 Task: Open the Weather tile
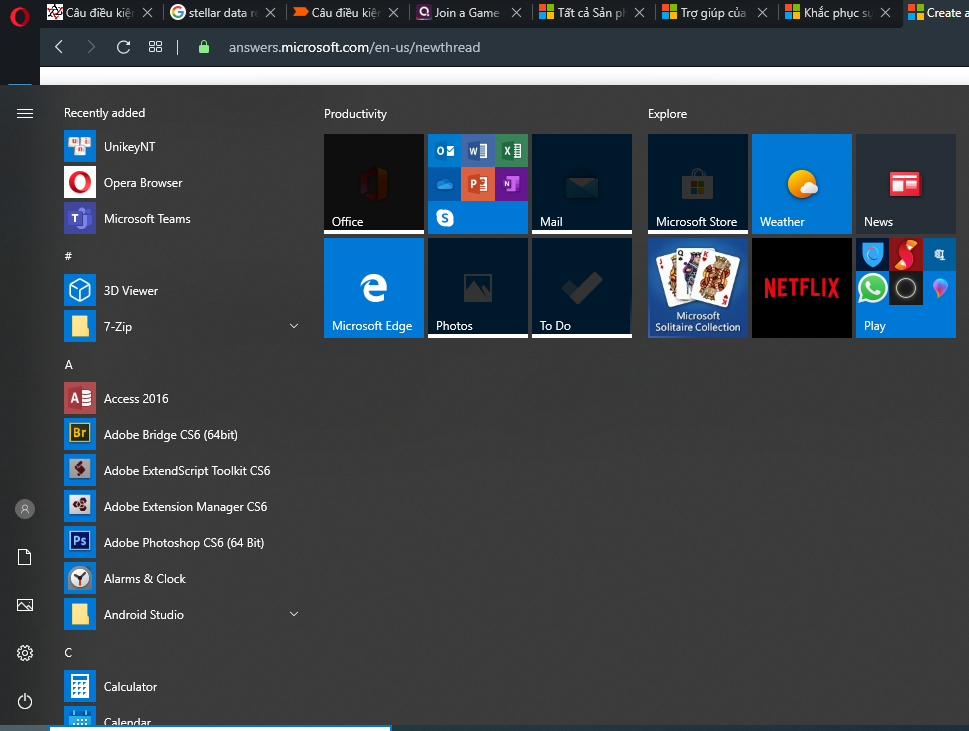(802, 184)
